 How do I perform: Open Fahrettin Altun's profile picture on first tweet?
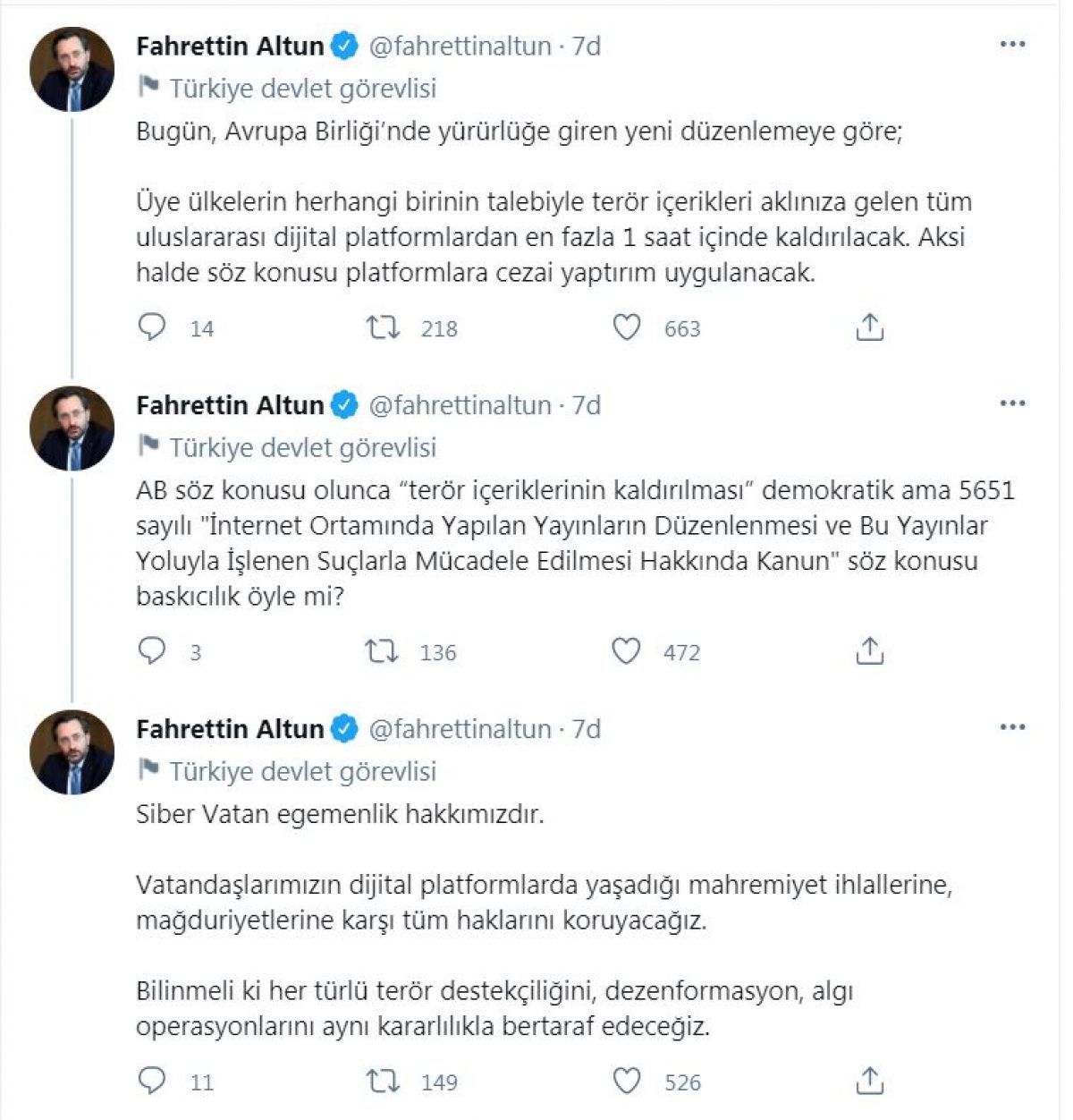(x=72, y=70)
